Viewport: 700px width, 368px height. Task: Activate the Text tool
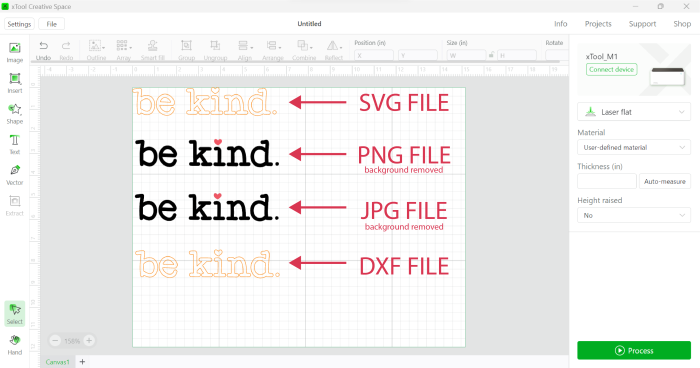(15, 144)
